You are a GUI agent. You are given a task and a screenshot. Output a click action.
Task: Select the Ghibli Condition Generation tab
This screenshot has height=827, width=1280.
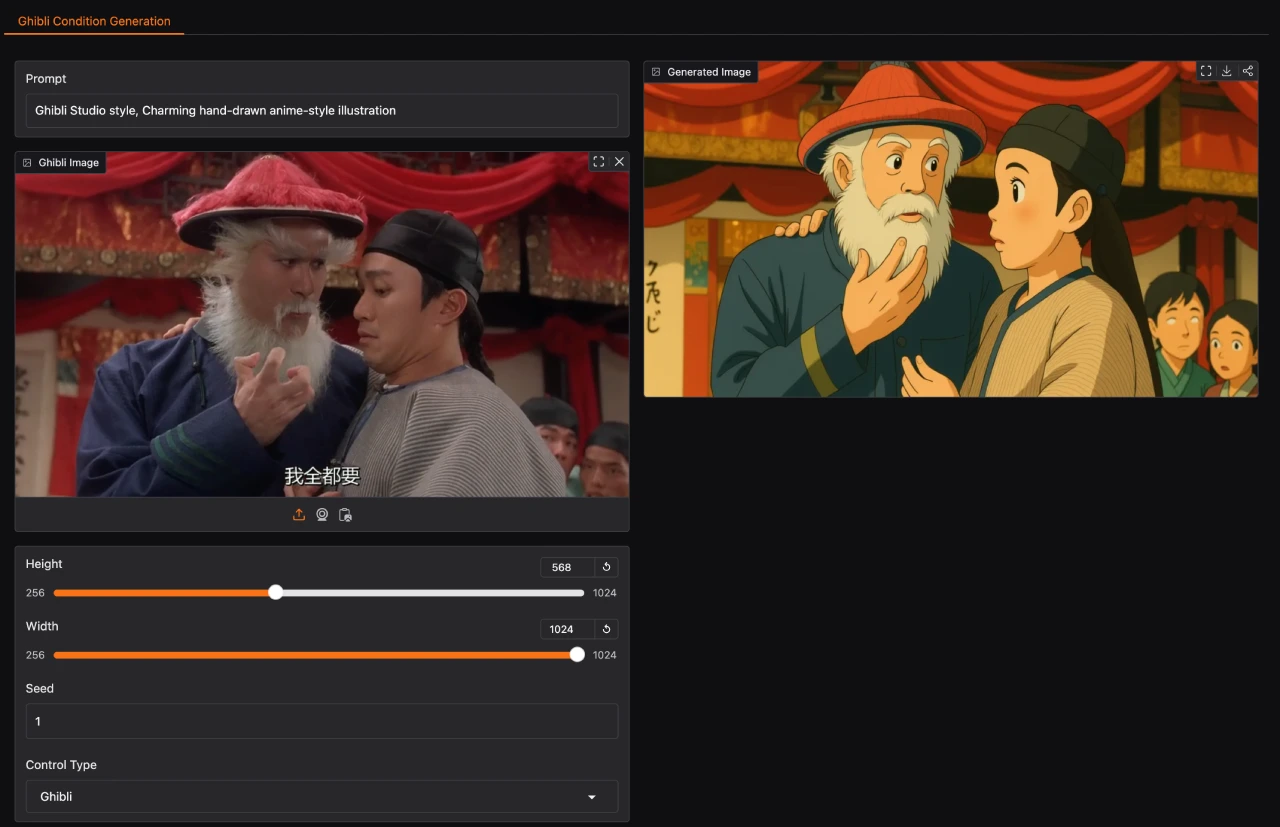coord(94,21)
